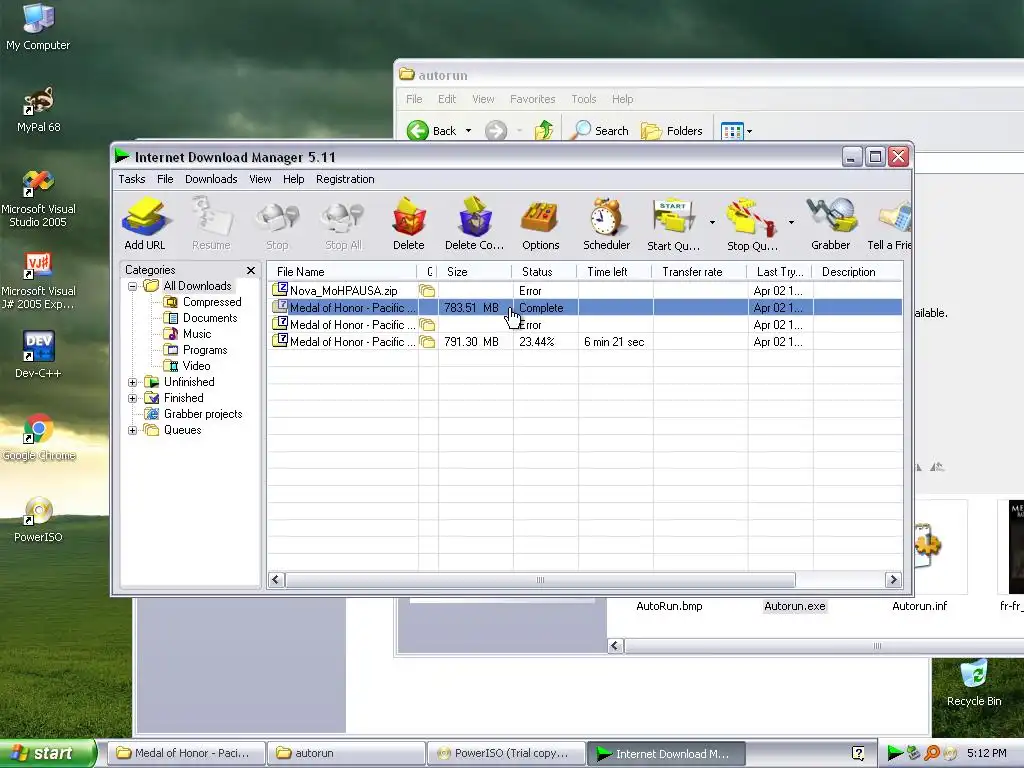Viewport: 1024px width, 768px height.
Task: Click the Stop All toolbar icon
Action: point(343,224)
